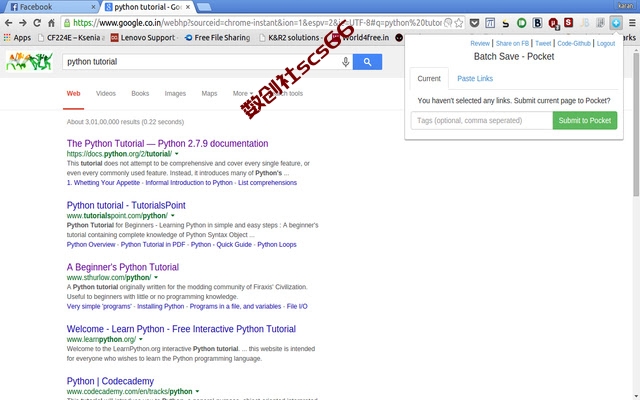Click the green circle extension icon
This screenshot has height=400, width=640.
point(521,23)
